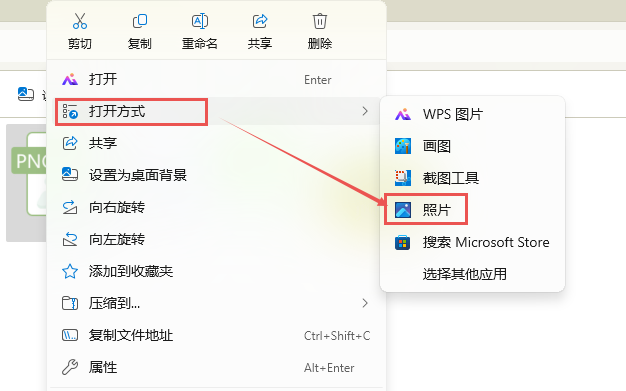
Task: Open with 照片
Action: 472,210
